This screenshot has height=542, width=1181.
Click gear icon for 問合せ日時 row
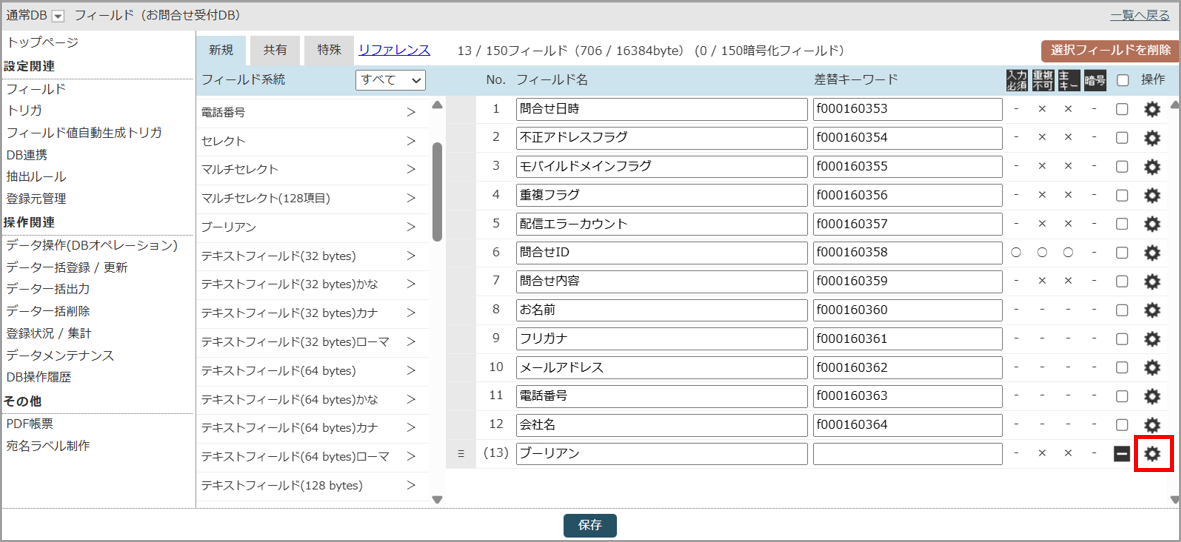coord(1152,109)
